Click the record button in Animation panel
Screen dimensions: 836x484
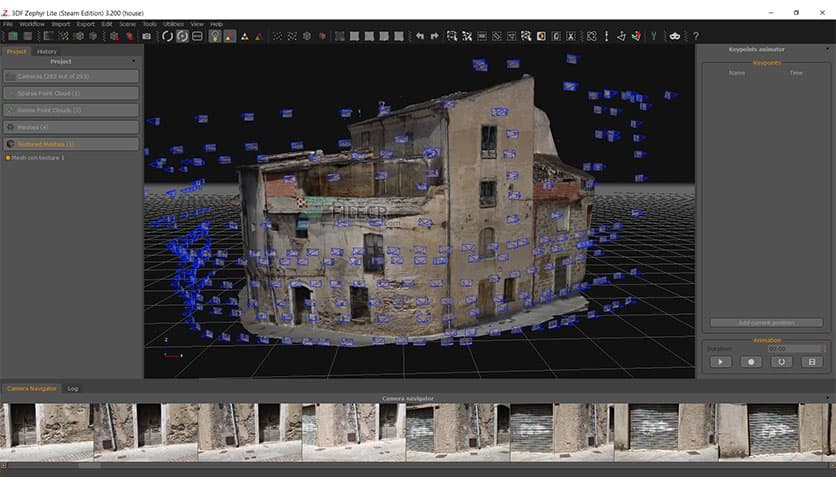[750, 362]
